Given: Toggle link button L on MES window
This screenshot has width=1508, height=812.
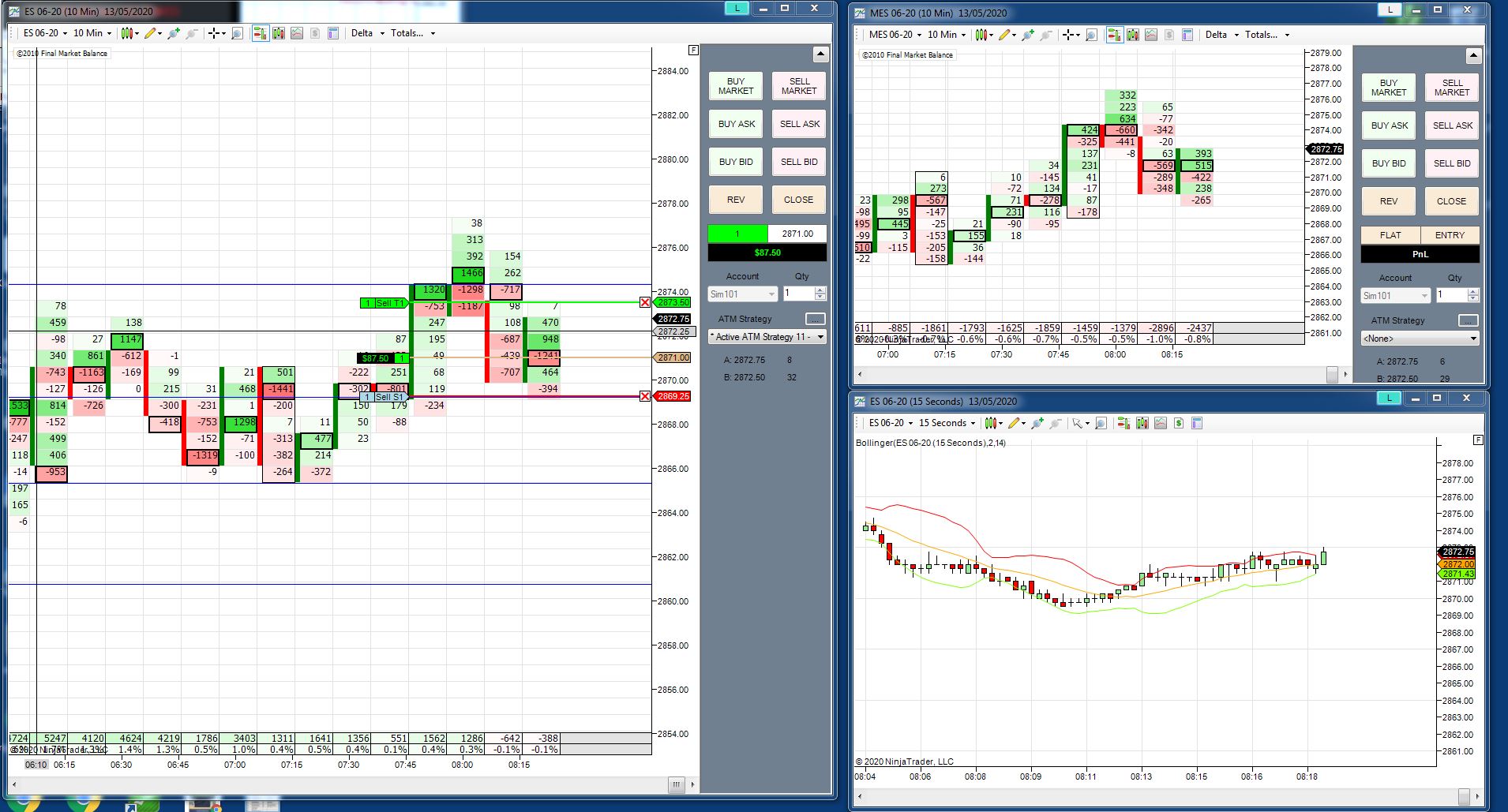Looking at the screenshot, I should point(1390,9).
